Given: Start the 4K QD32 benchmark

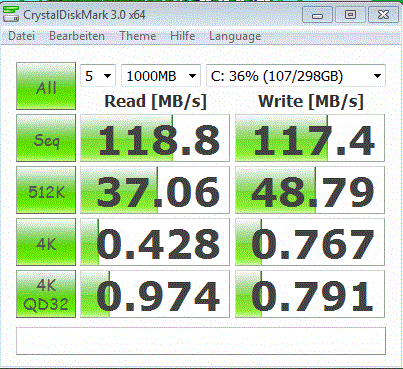Looking at the screenshot, I should [x=46, y=294].
